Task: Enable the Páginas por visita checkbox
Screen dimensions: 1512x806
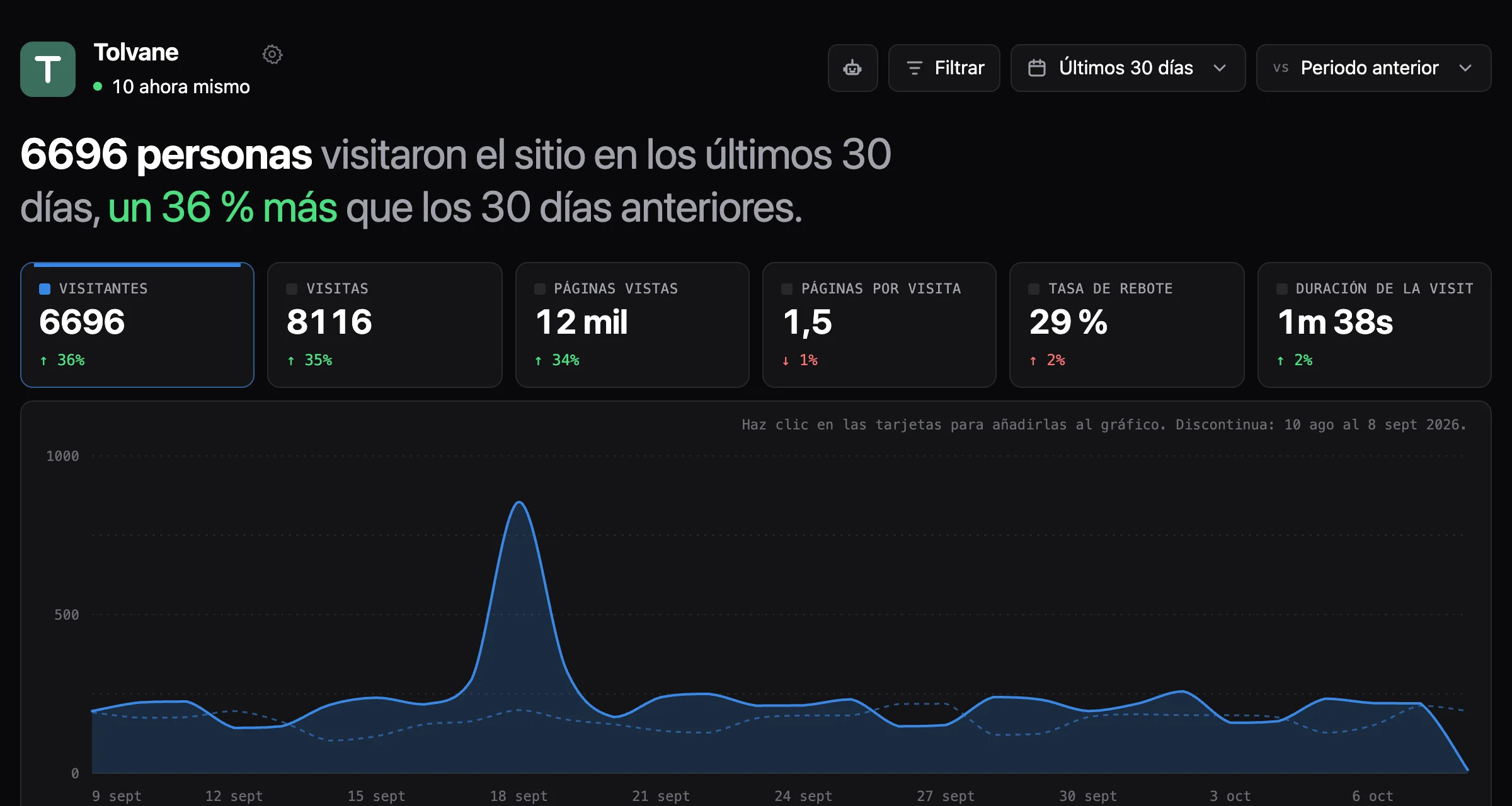Action: (787, 289)
